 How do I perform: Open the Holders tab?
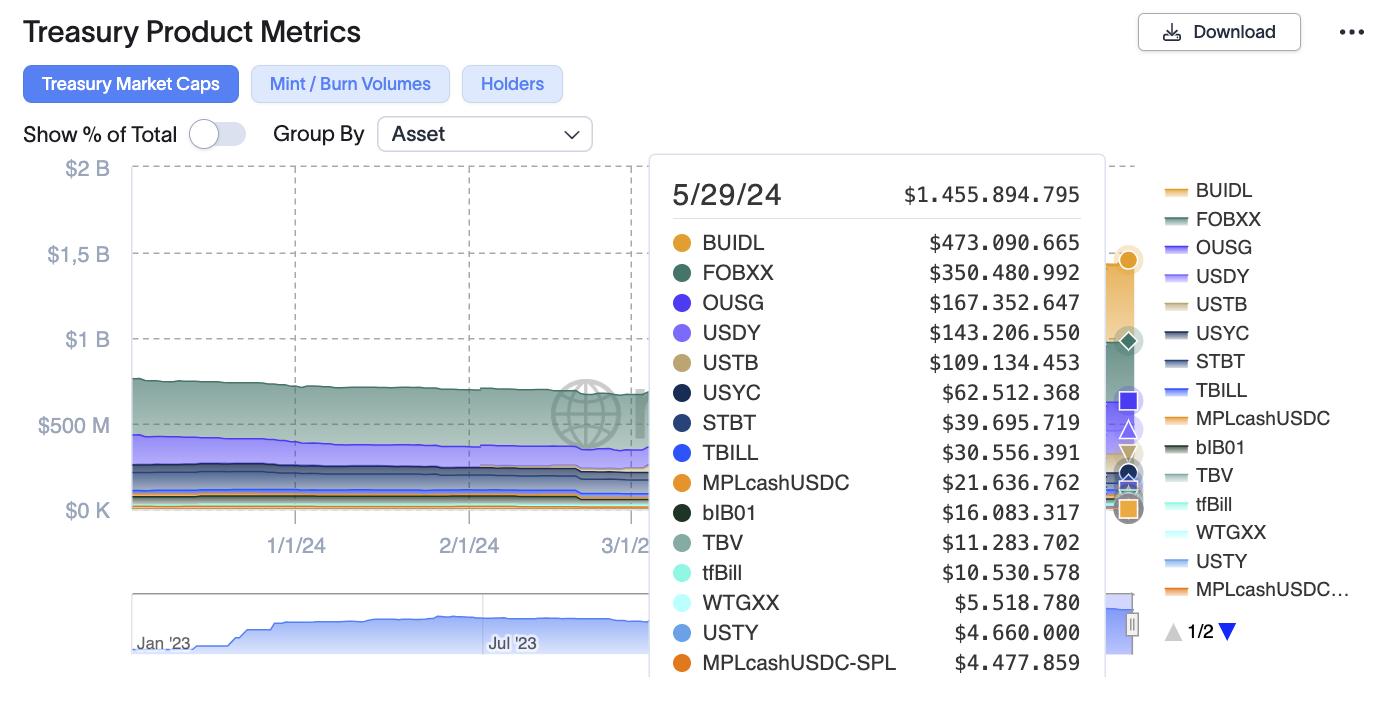[x=512, y=84]
